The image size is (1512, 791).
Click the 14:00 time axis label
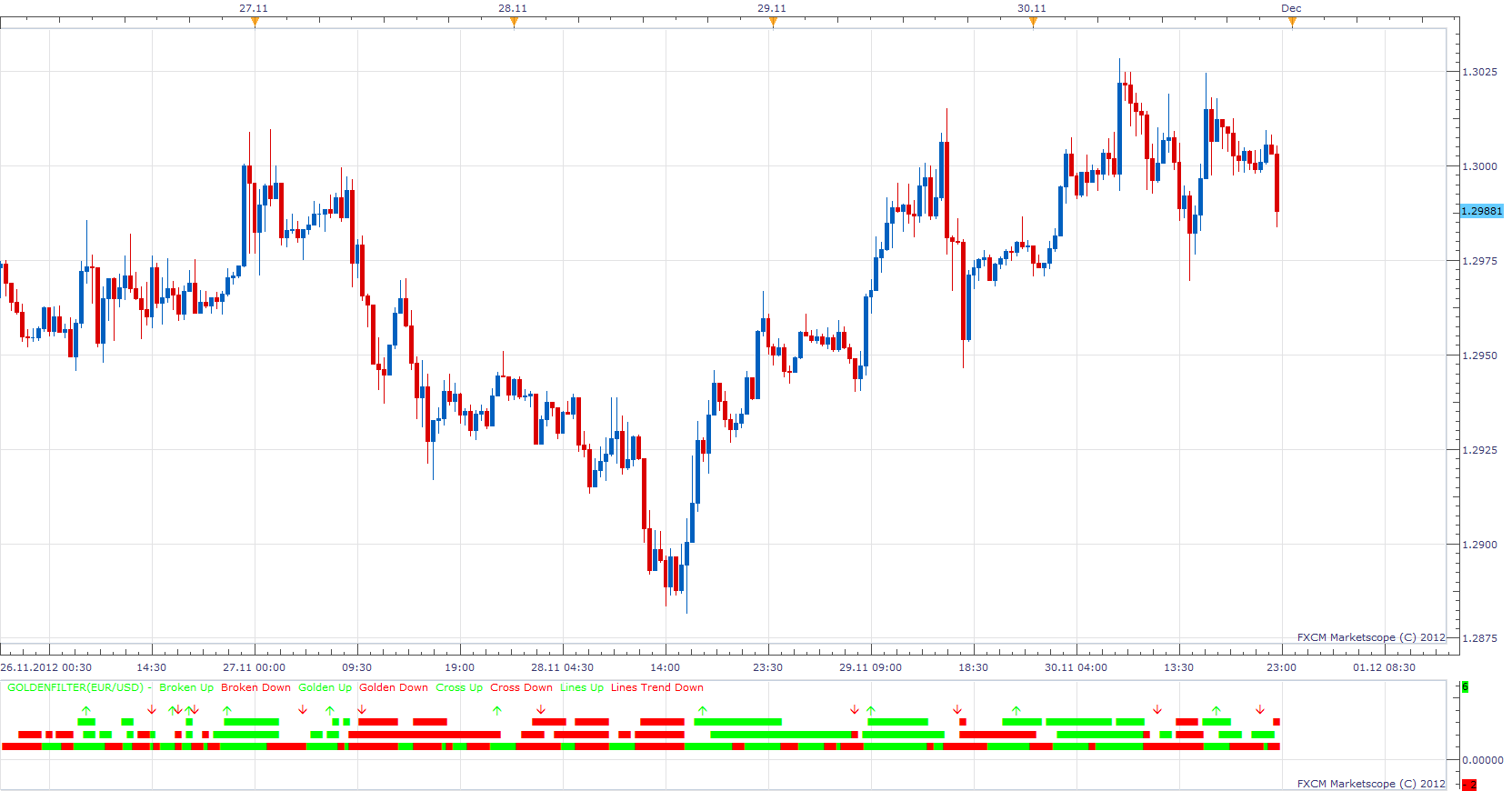coord(666,667)
